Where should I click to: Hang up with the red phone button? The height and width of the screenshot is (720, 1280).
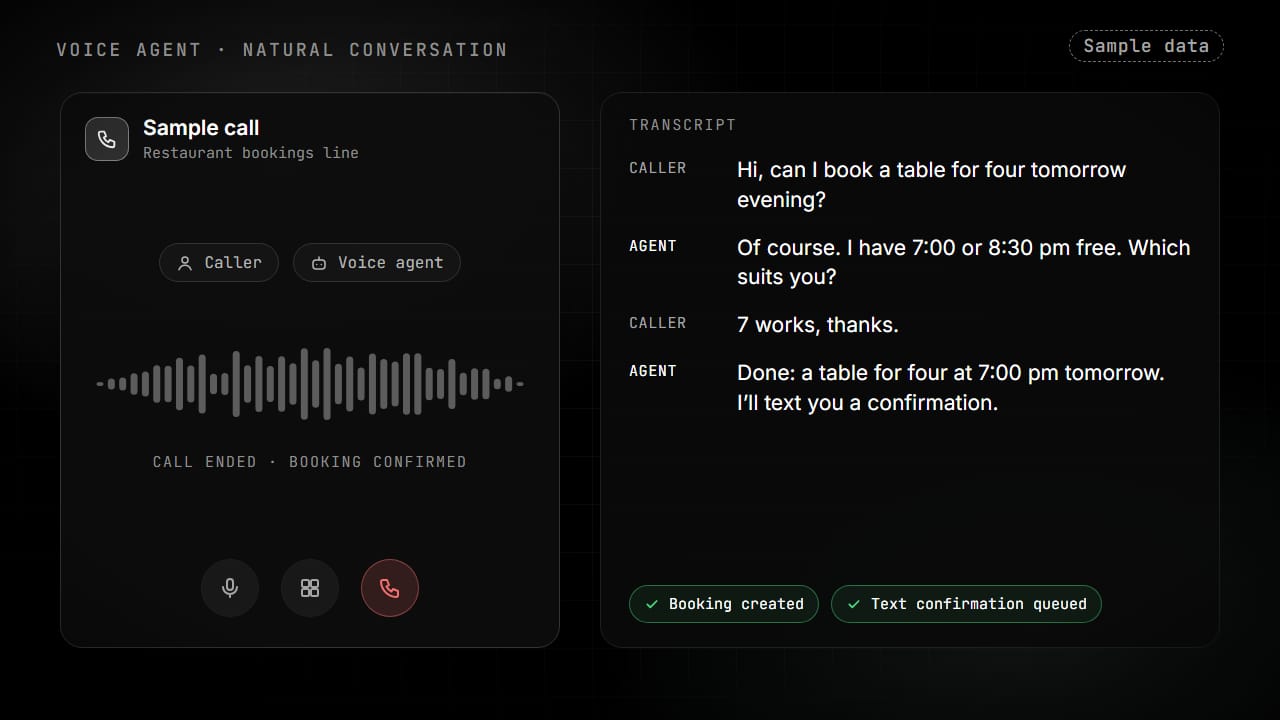coord(390,588)
